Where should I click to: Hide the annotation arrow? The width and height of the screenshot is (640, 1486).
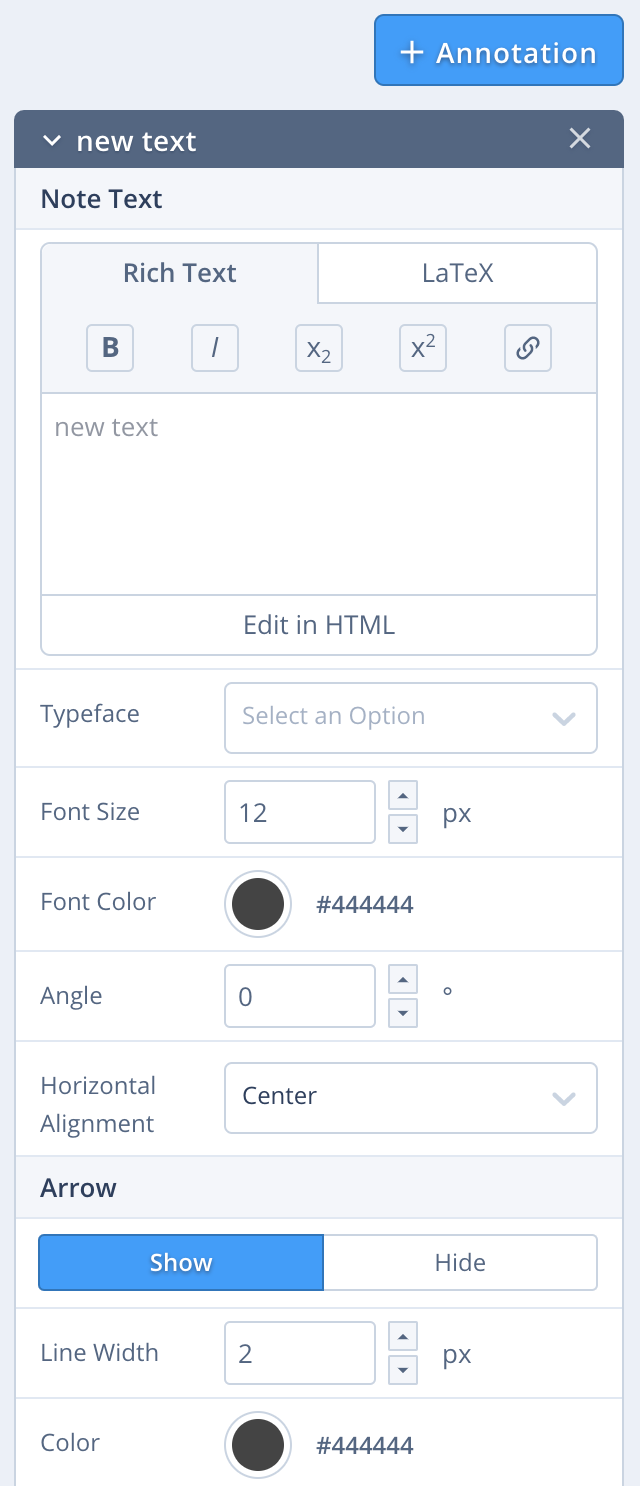460,1262
